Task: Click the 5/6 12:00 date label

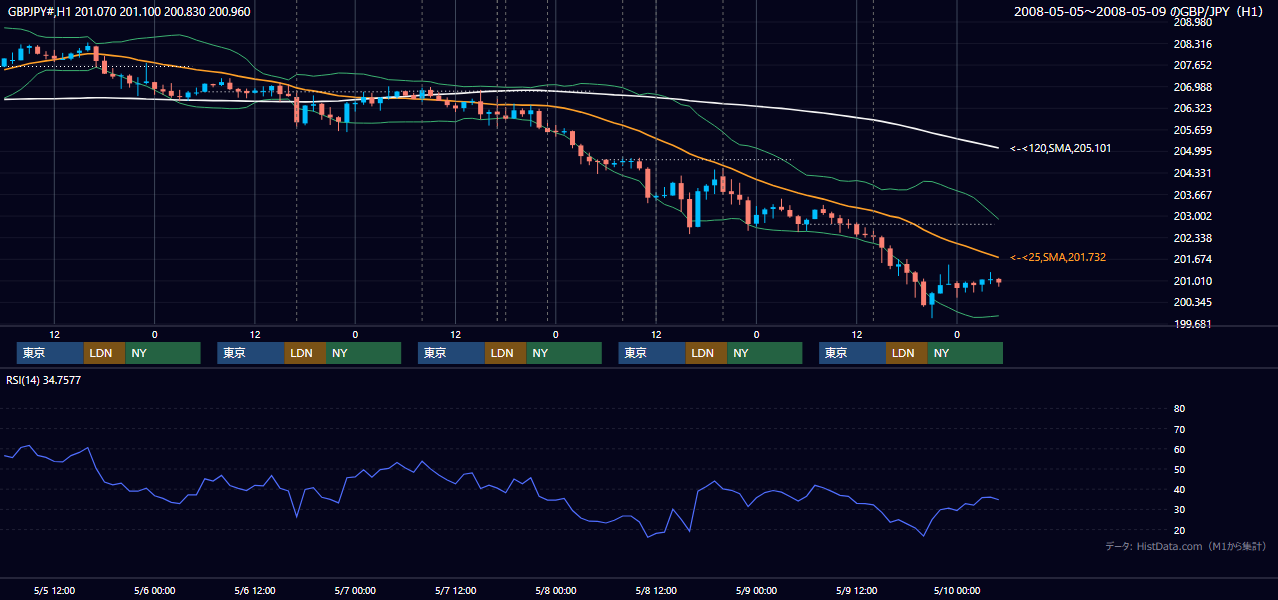Action: 255,590
